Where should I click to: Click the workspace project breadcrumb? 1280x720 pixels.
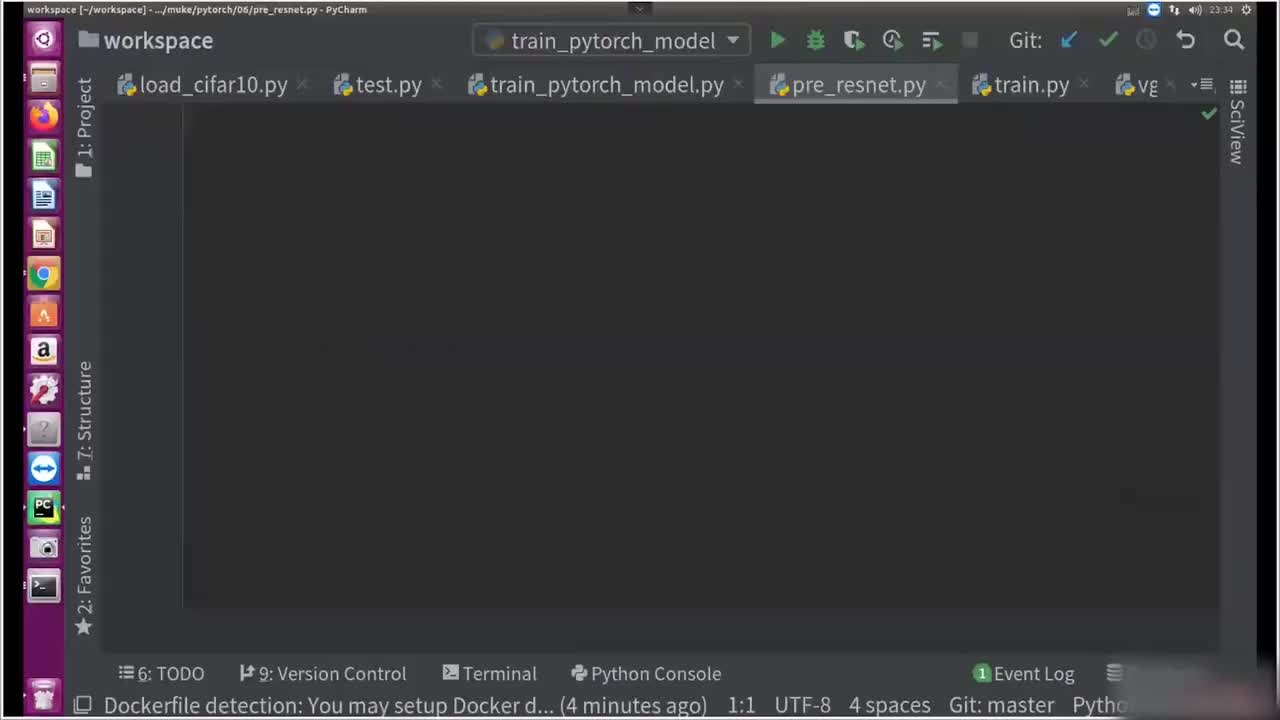point(146,41)
